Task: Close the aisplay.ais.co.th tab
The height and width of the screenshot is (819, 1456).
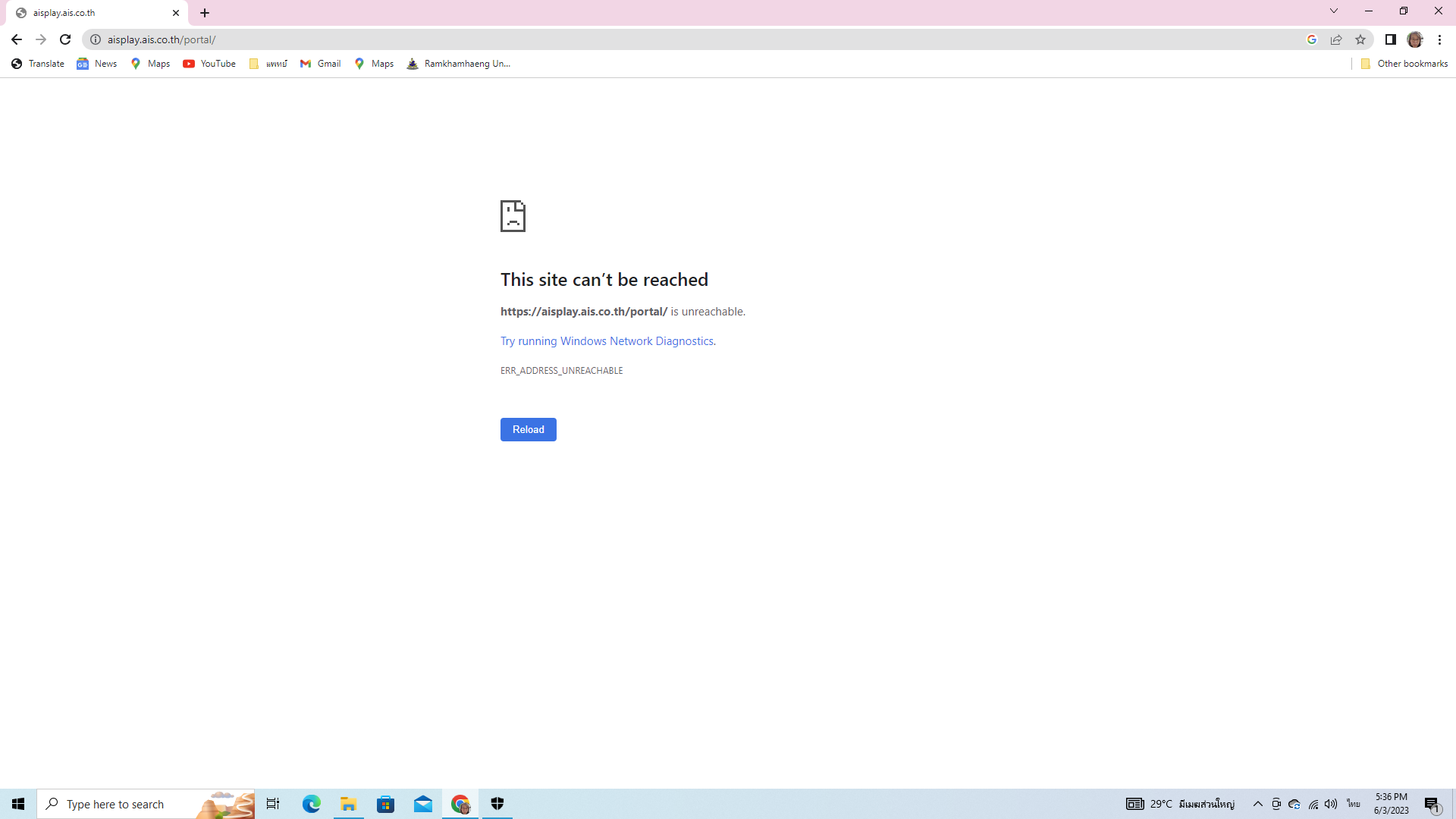Action: tap(176, 13)
